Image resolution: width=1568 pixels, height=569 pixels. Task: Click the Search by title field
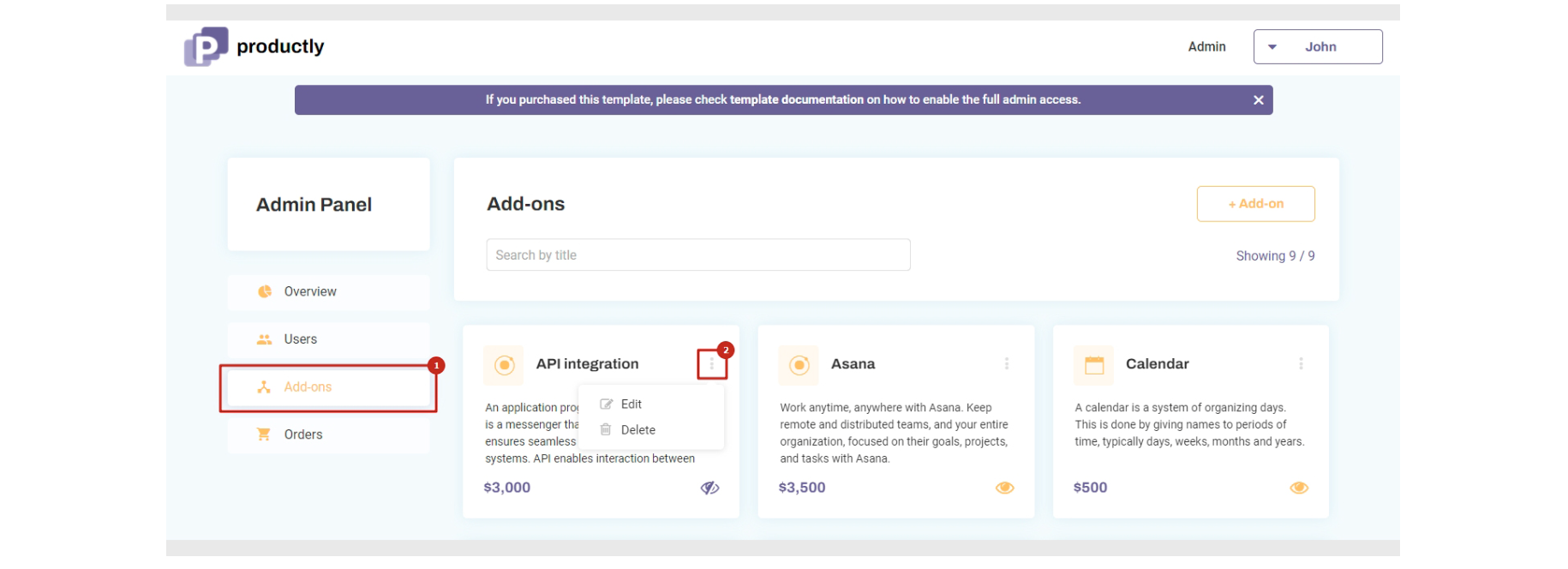(x=697, y=255)
